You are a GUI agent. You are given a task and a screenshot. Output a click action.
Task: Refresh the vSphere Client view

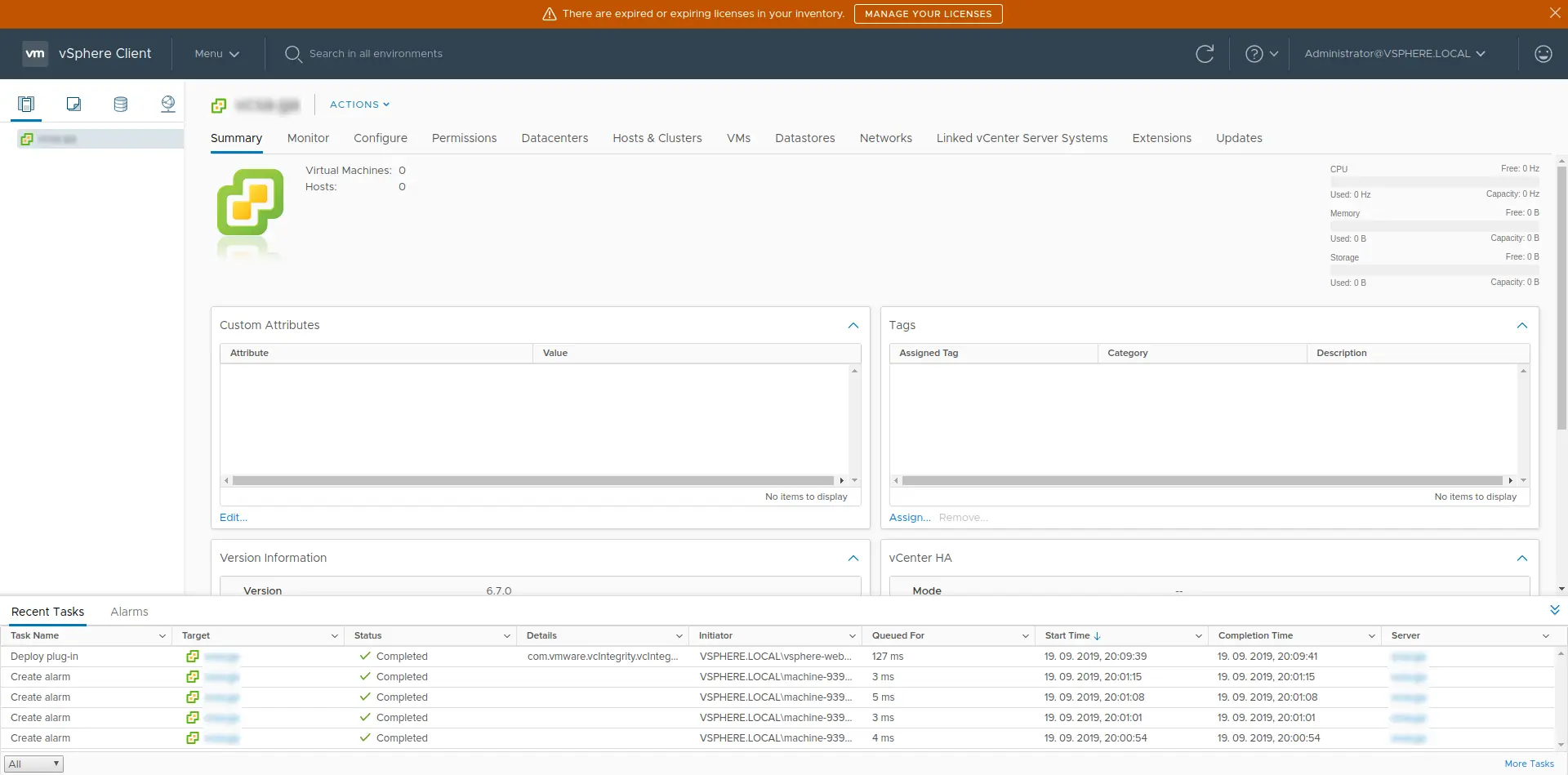[x=1205, y=54]
